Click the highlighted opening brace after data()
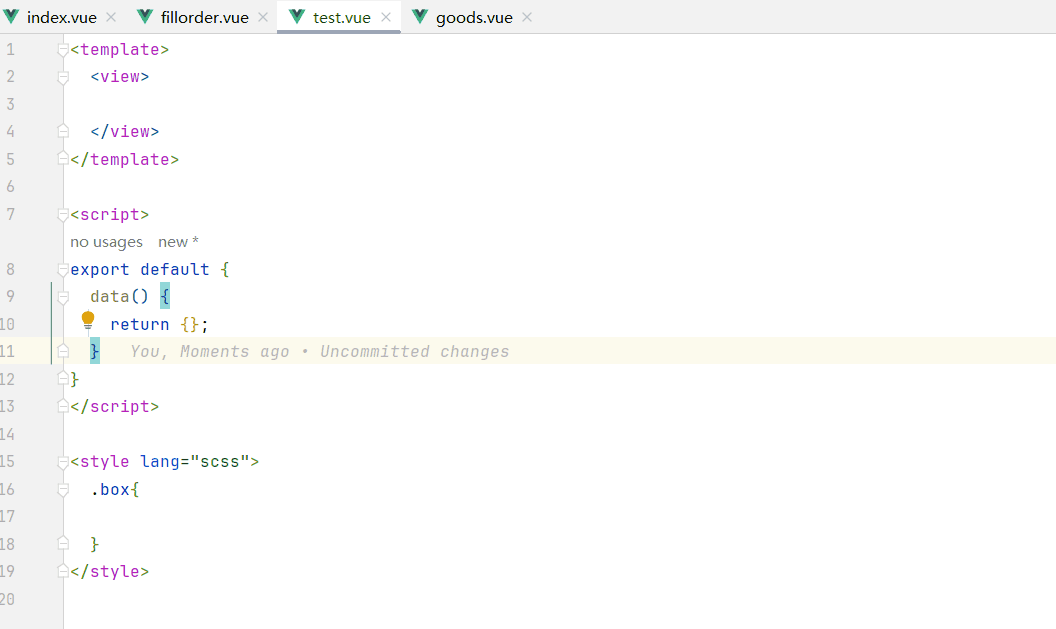 coord(165,296)
